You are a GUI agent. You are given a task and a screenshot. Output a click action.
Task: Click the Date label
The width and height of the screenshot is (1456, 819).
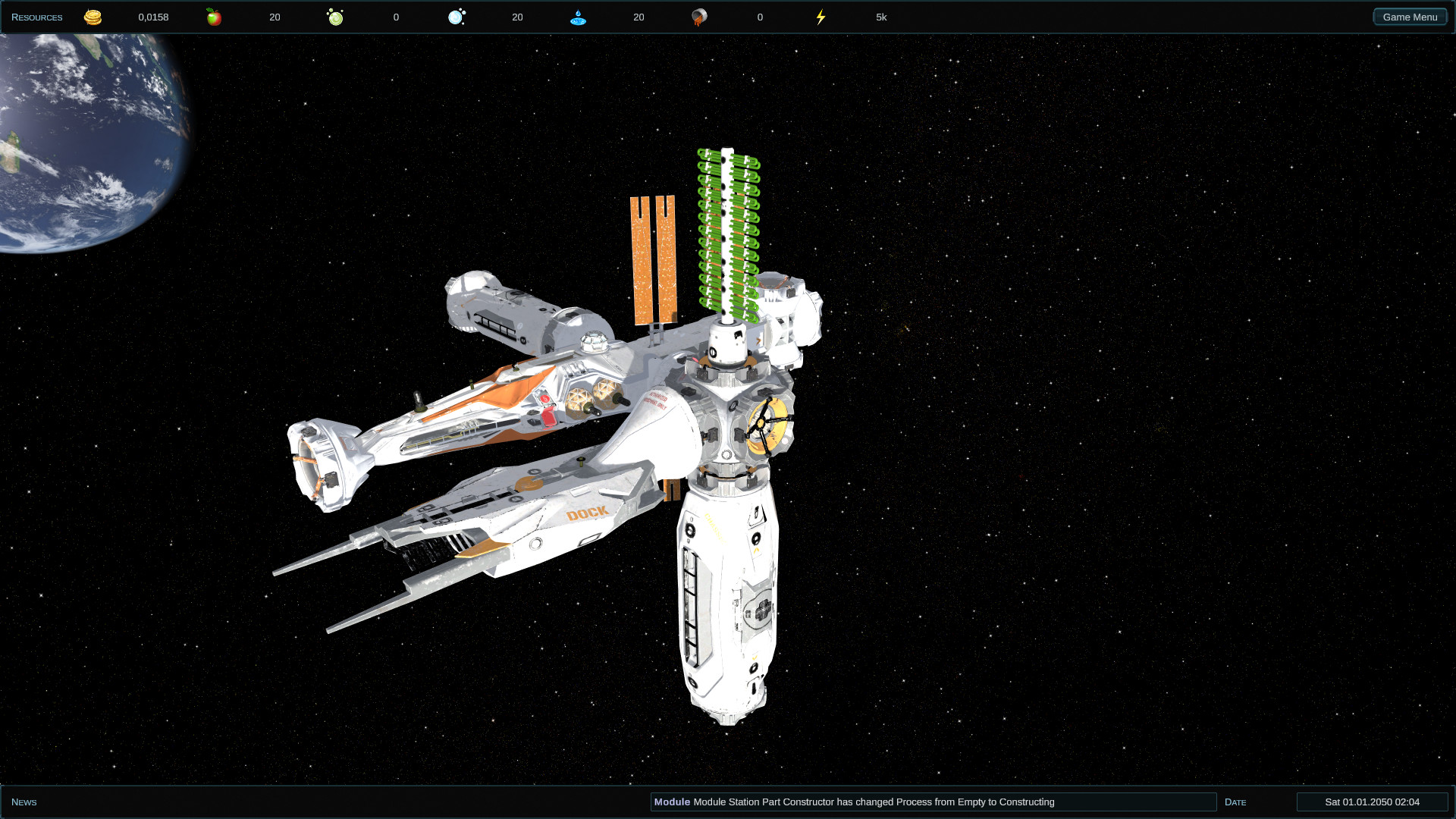click(1235, 802)
